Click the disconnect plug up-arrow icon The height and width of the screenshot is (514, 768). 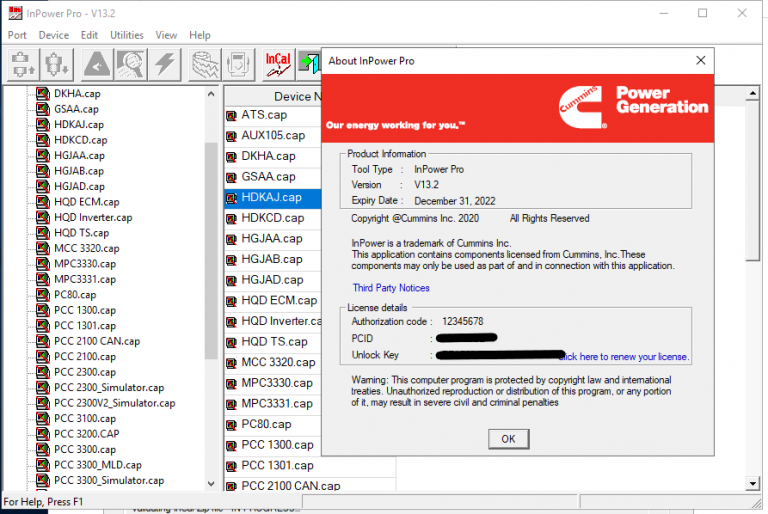[x=23, y=64]
